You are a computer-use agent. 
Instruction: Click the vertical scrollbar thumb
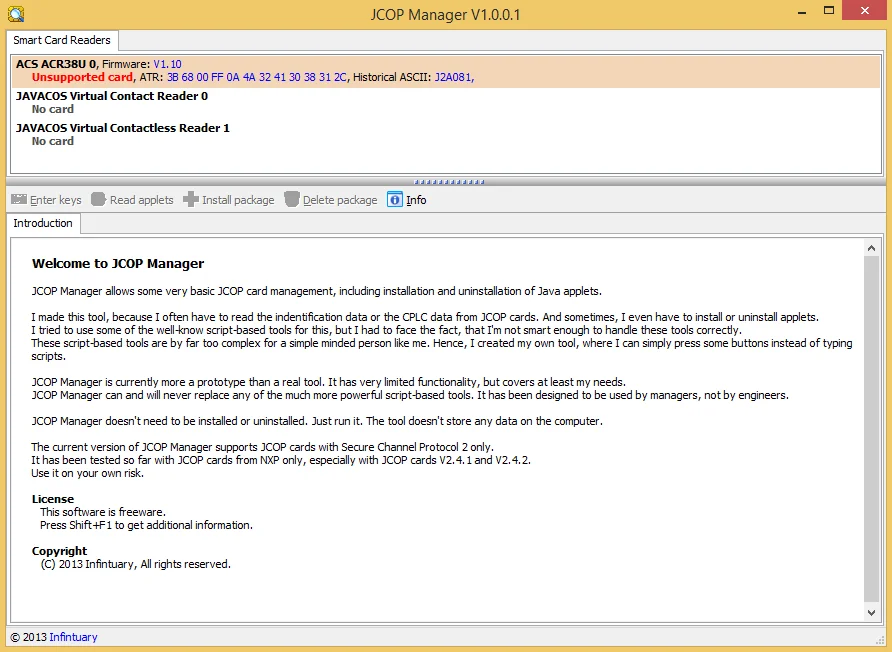click(871, 428)
